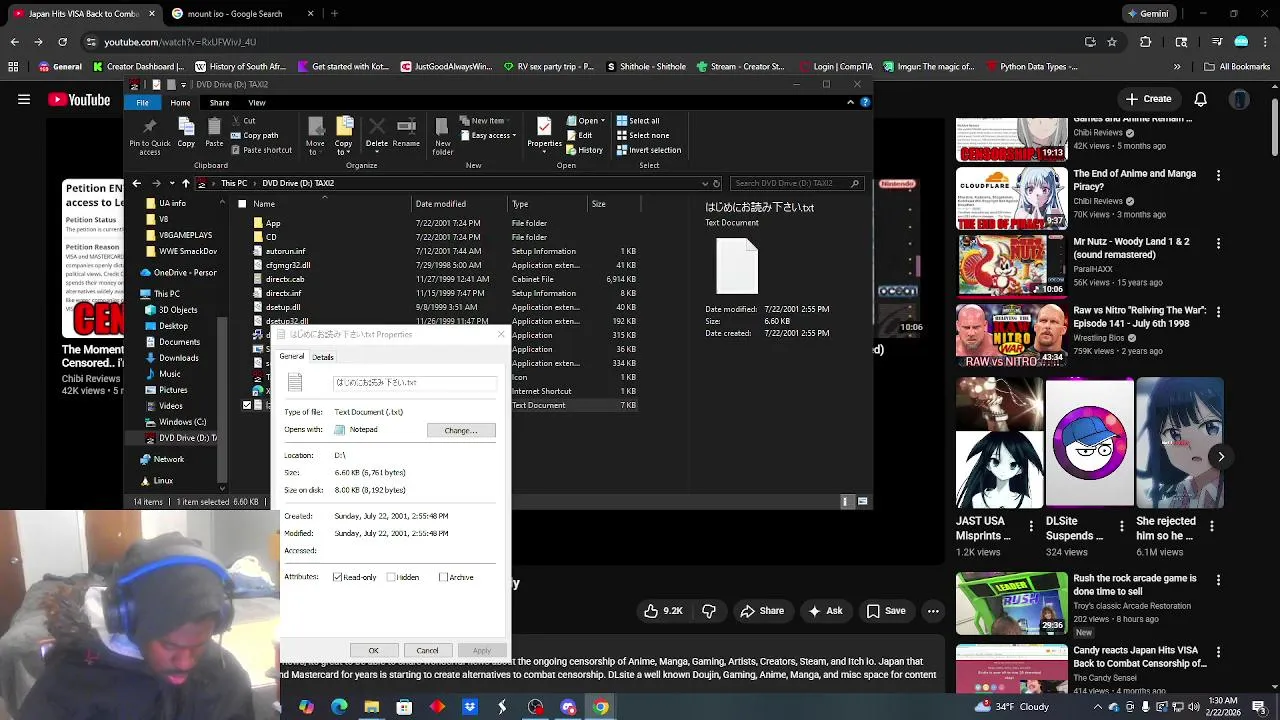Click OK in the Properties dialog

(373, 651)
